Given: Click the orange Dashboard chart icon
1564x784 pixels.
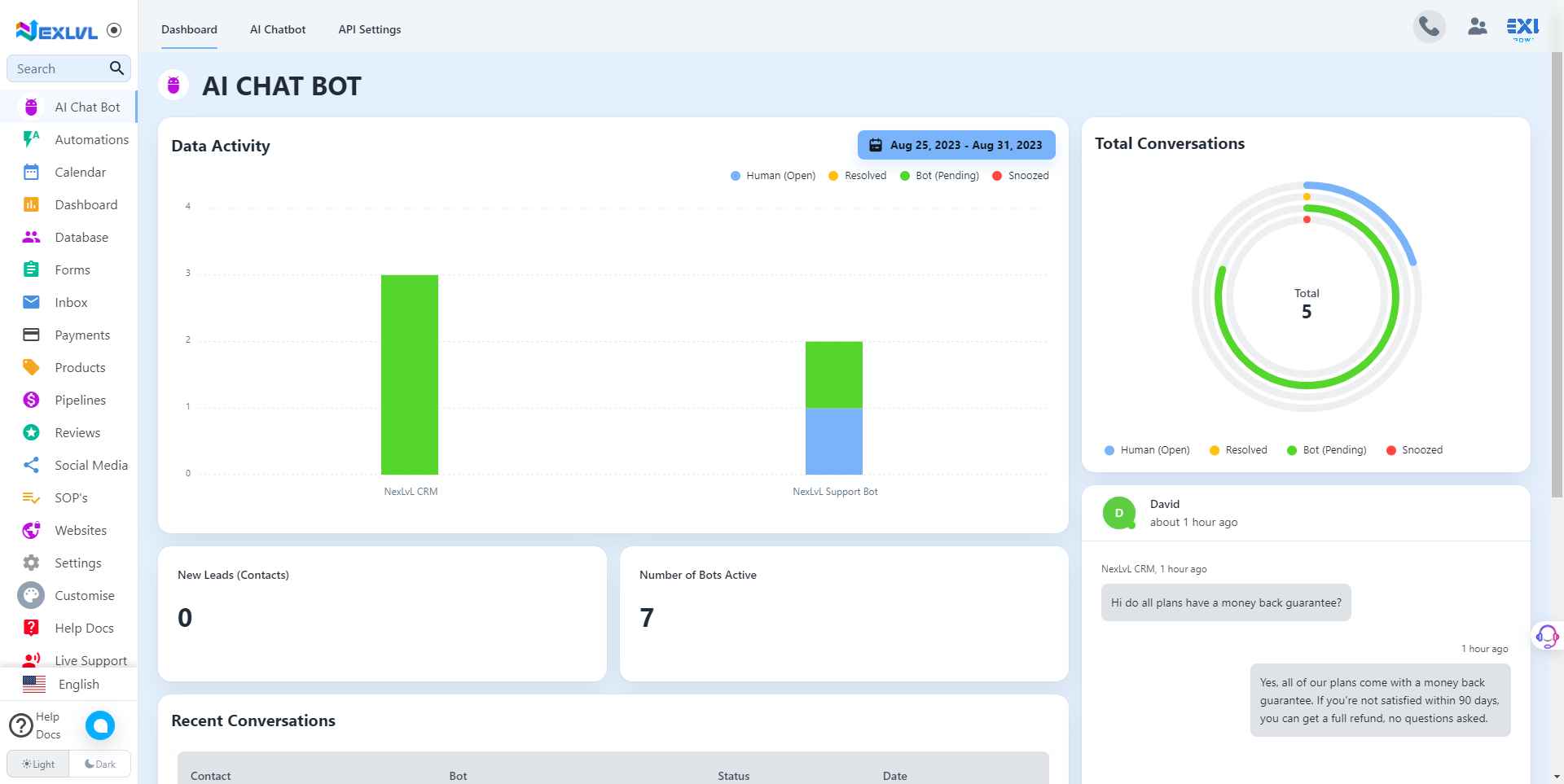Looking at the screenshot, I should (31, 204).
